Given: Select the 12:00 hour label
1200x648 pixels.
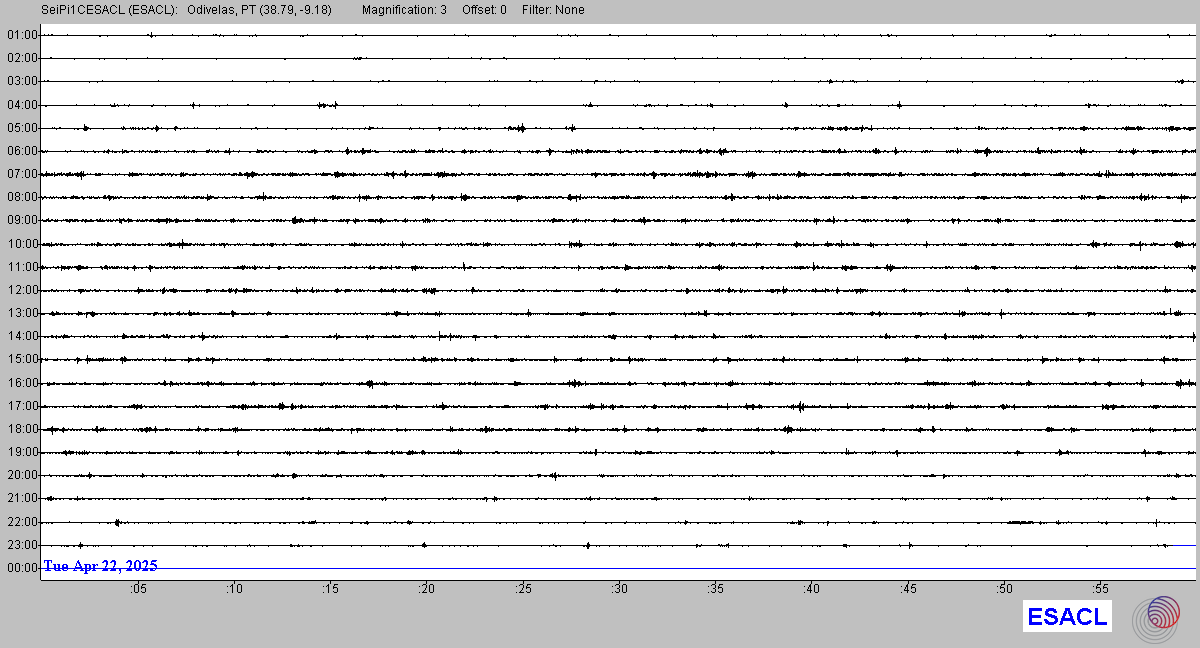Looking at the screenshot, I should point(22,290).
